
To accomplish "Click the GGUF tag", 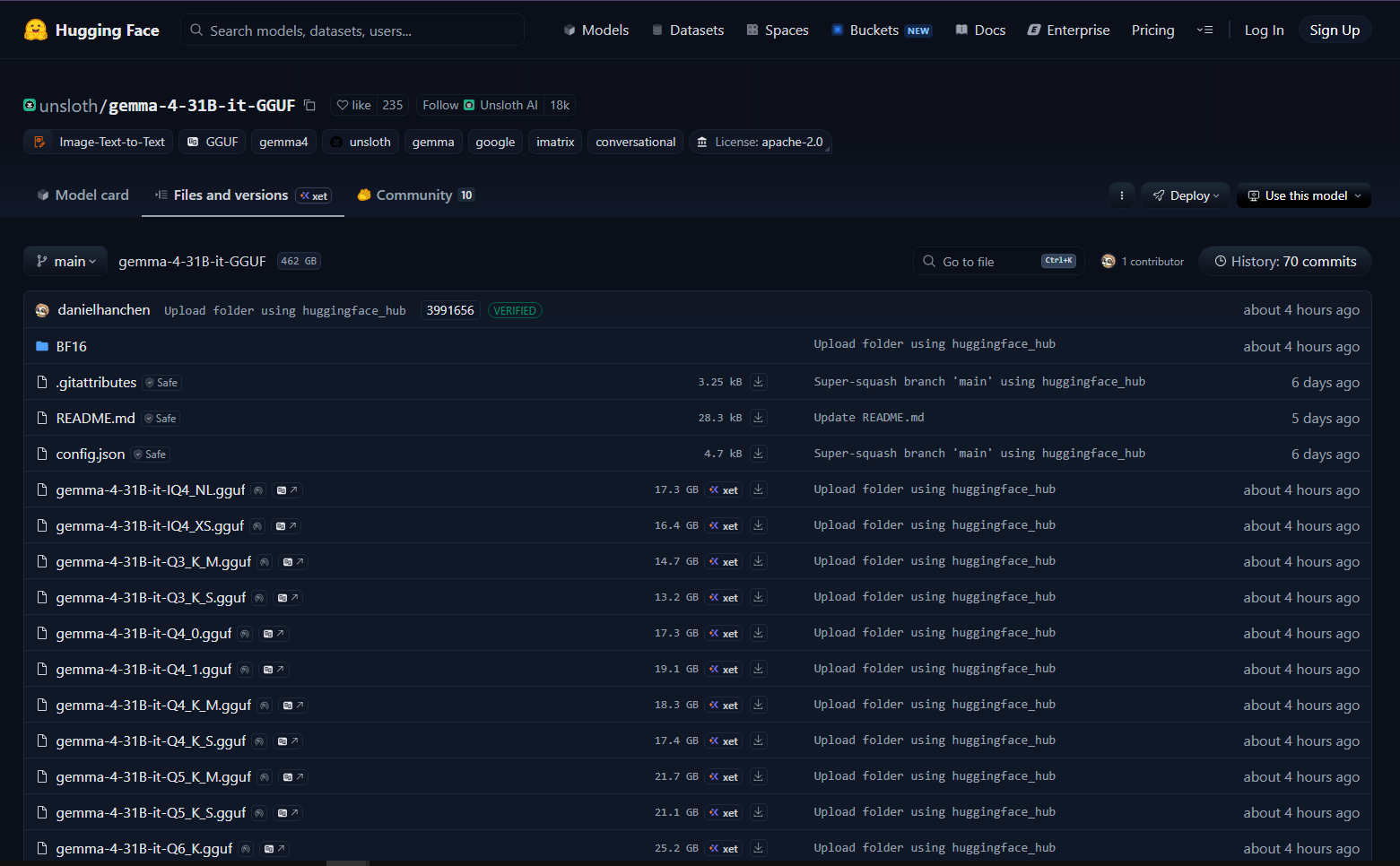I will click(213, 142).
